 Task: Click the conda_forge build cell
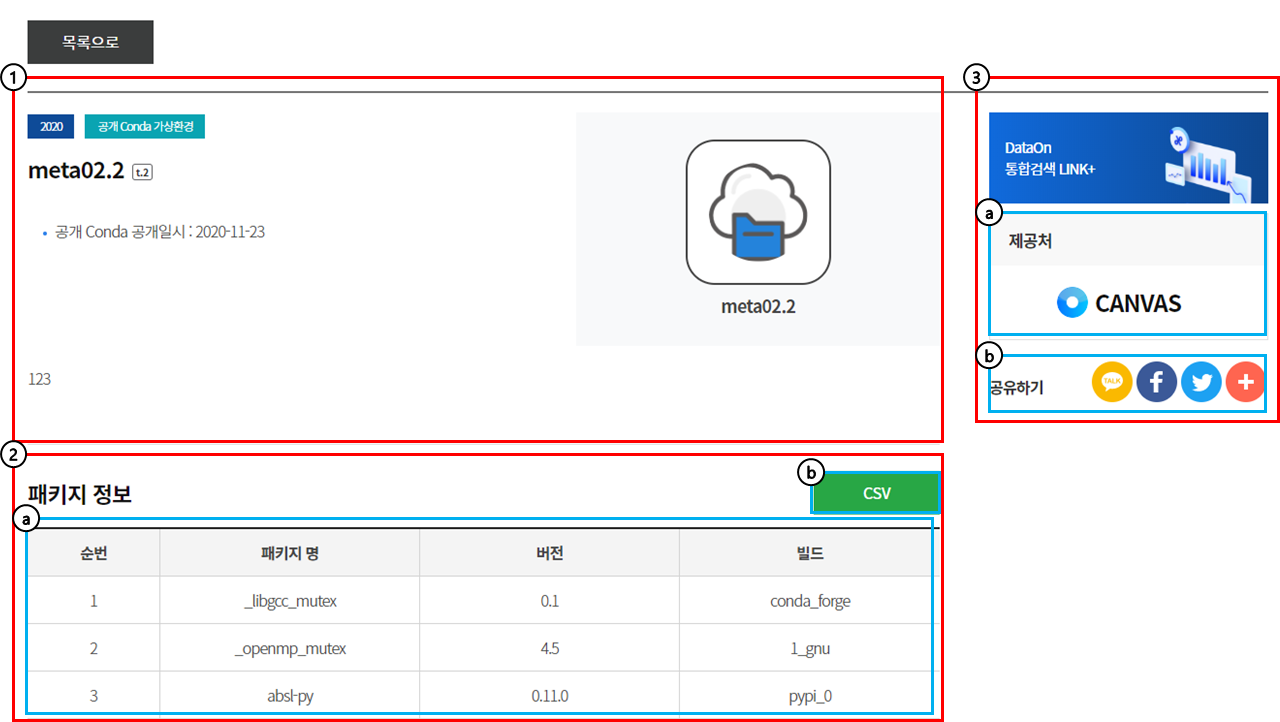click(x=810, y=601)
